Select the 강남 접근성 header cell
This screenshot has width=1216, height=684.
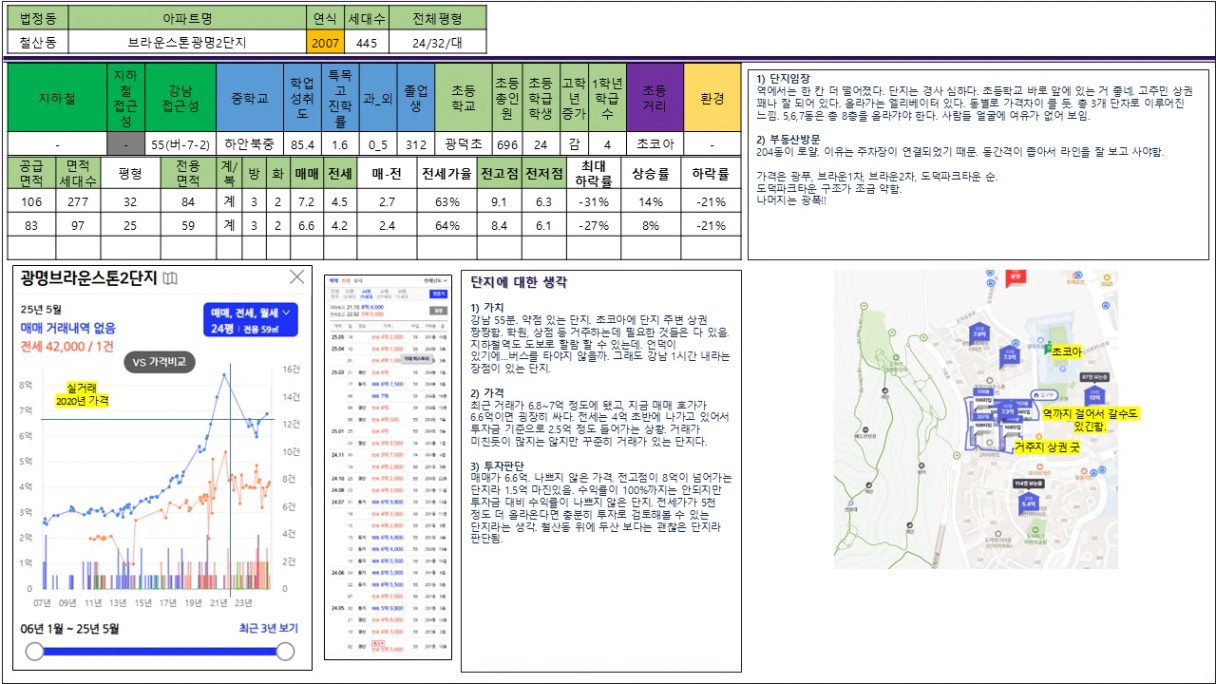click(x=181, y=99)
